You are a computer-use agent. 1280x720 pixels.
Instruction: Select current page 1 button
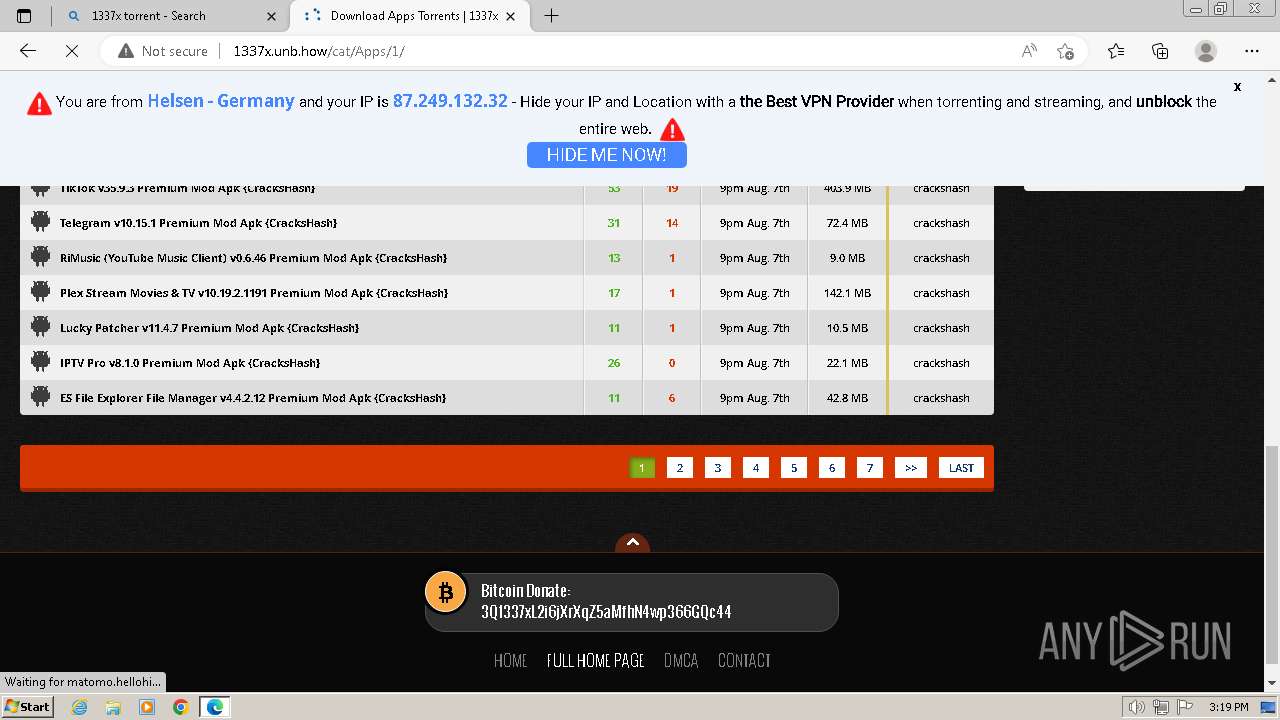[x=642, y=467]
